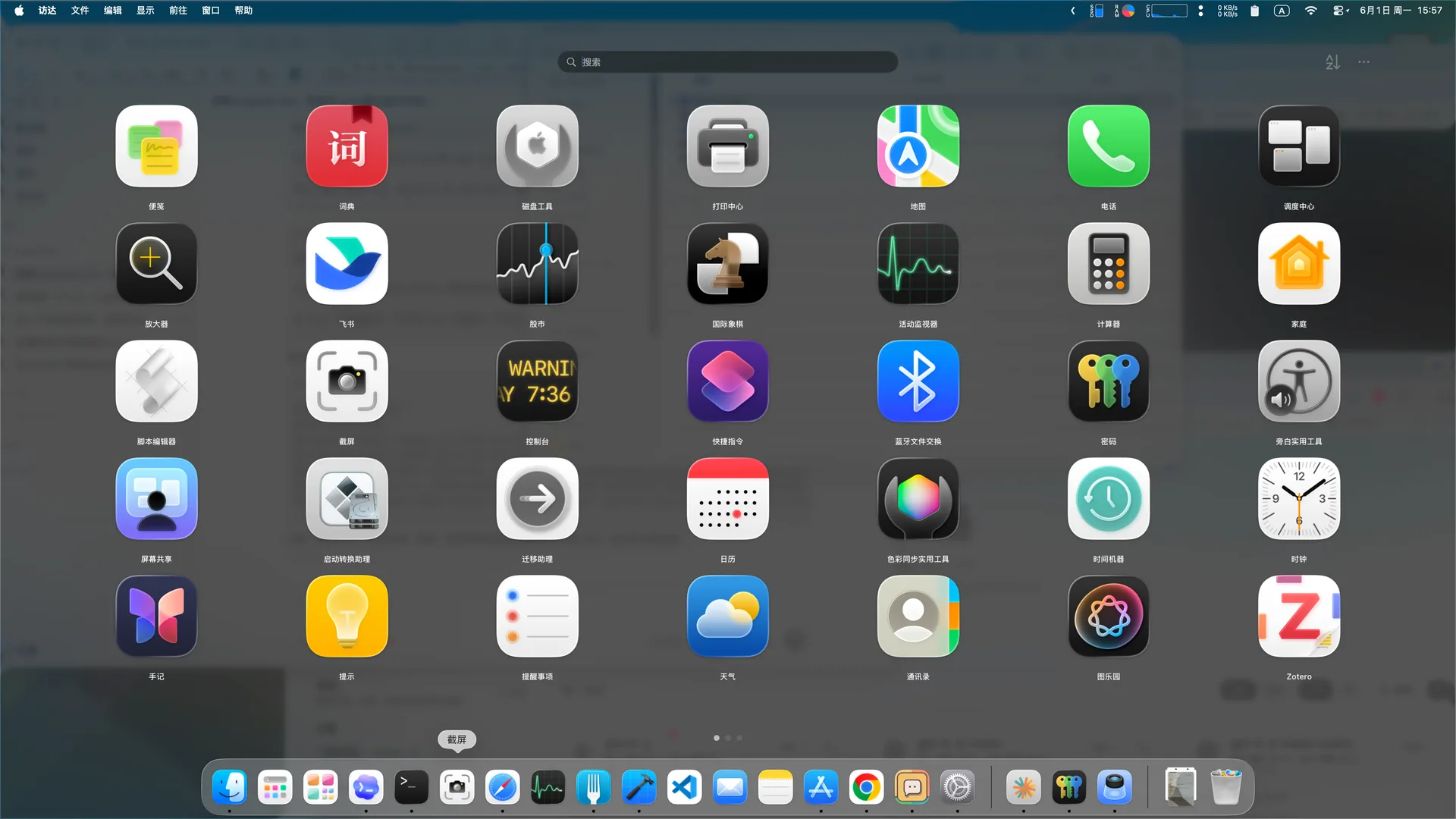This screenshot has width=1456, height=819.
Task: Open the 股市 Stocks app
Action: (x=537, y=264)
